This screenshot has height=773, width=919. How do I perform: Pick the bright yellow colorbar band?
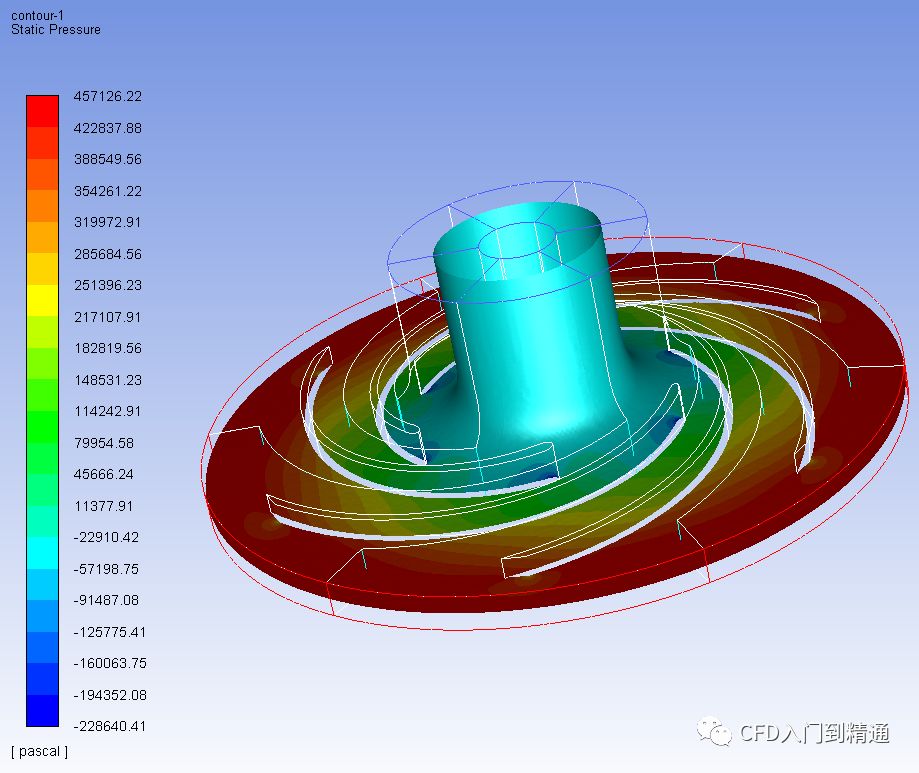coord(43,300)
